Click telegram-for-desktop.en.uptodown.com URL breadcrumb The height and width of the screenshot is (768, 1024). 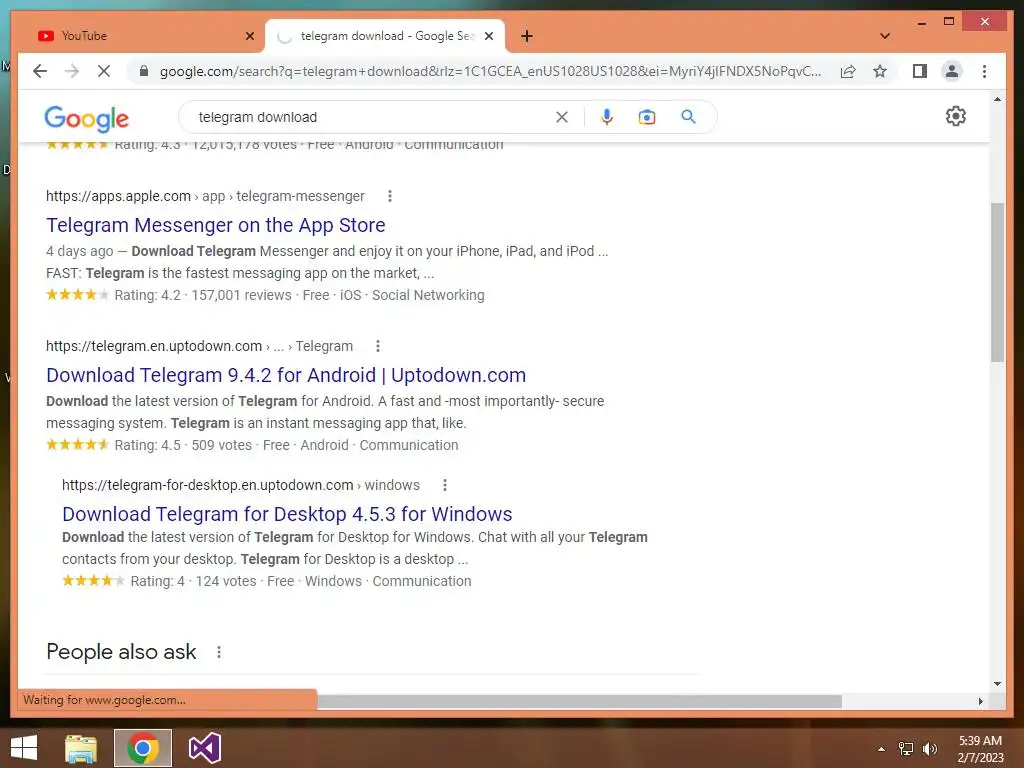241,485
